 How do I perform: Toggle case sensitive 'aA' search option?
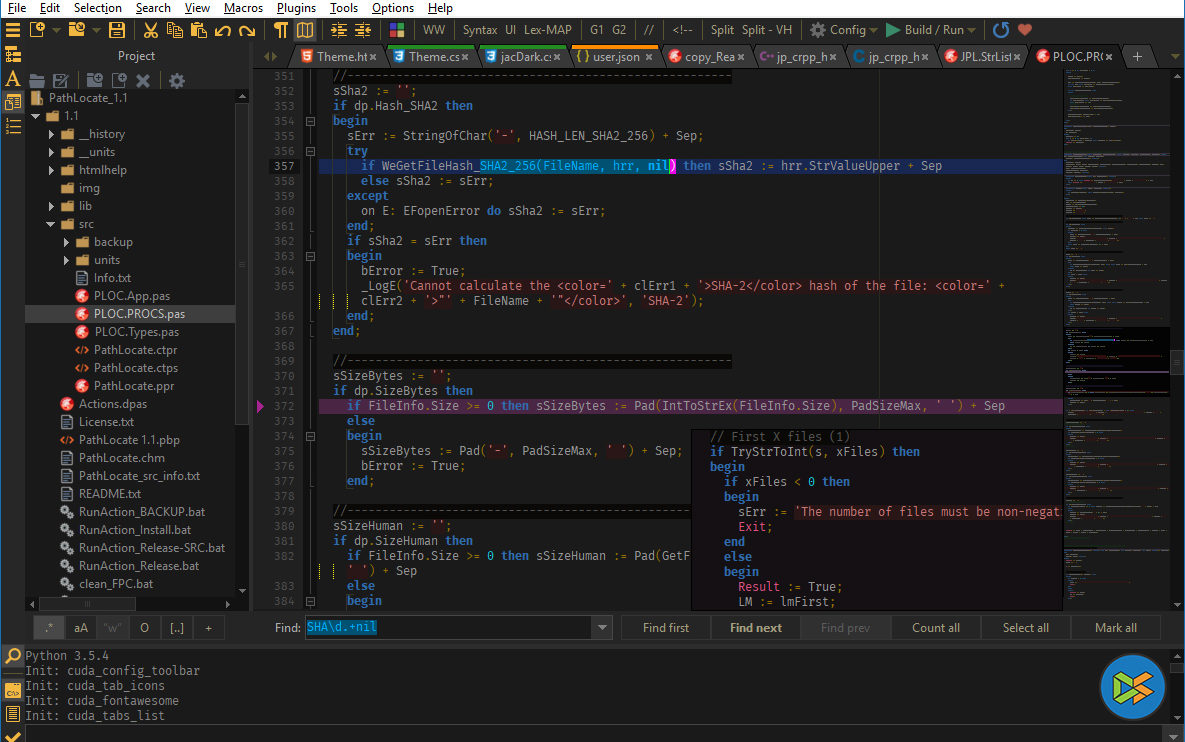click(x=81, y=628)
